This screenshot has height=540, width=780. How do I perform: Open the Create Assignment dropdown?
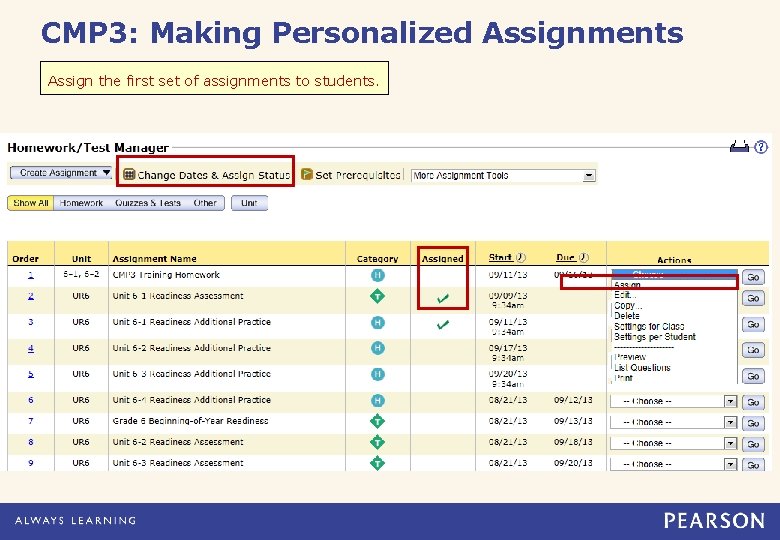61,173
